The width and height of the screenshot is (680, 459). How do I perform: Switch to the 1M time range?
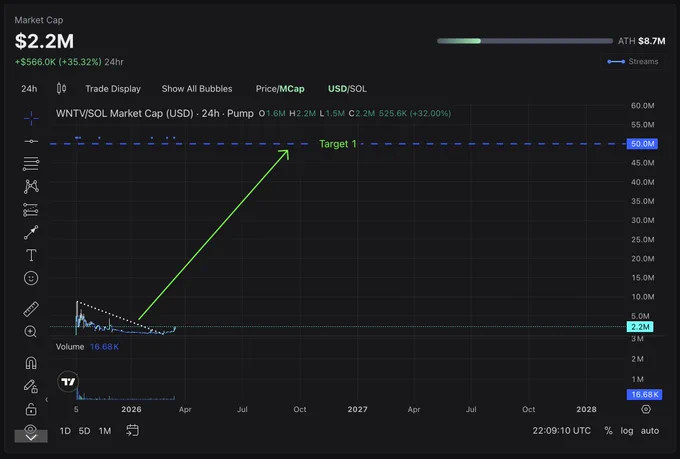pos(105,431)
